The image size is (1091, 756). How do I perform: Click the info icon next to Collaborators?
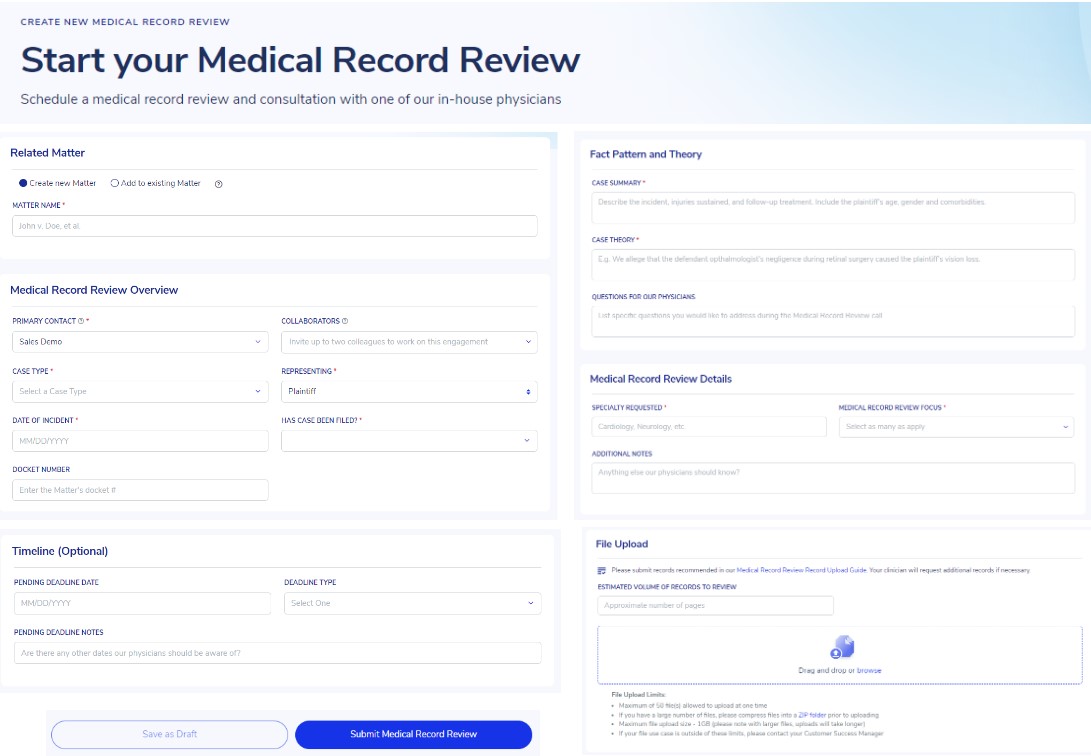pos(345,321)
